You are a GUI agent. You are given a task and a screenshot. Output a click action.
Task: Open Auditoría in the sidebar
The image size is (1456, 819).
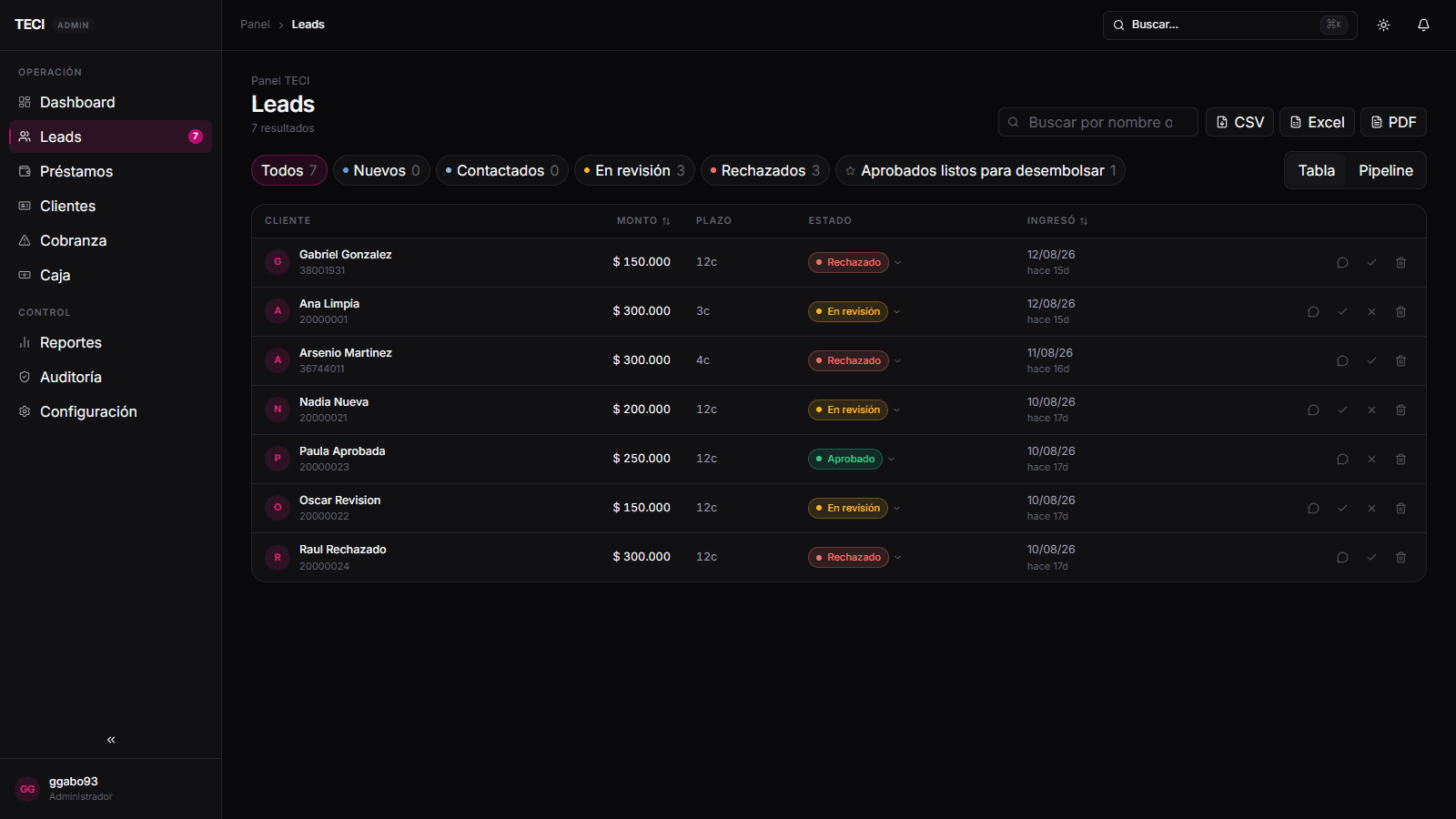click(x=110, y=378)
